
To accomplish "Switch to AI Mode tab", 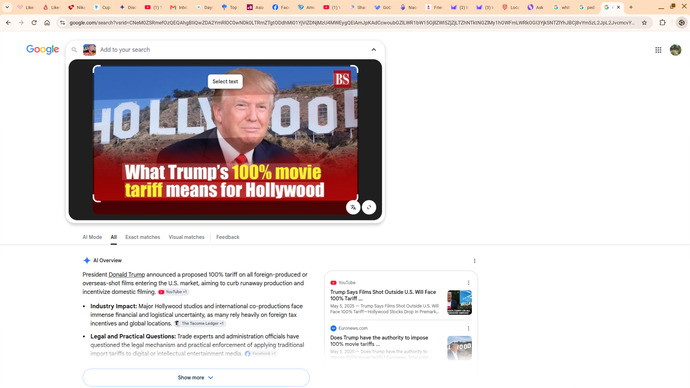I will 92,237.
